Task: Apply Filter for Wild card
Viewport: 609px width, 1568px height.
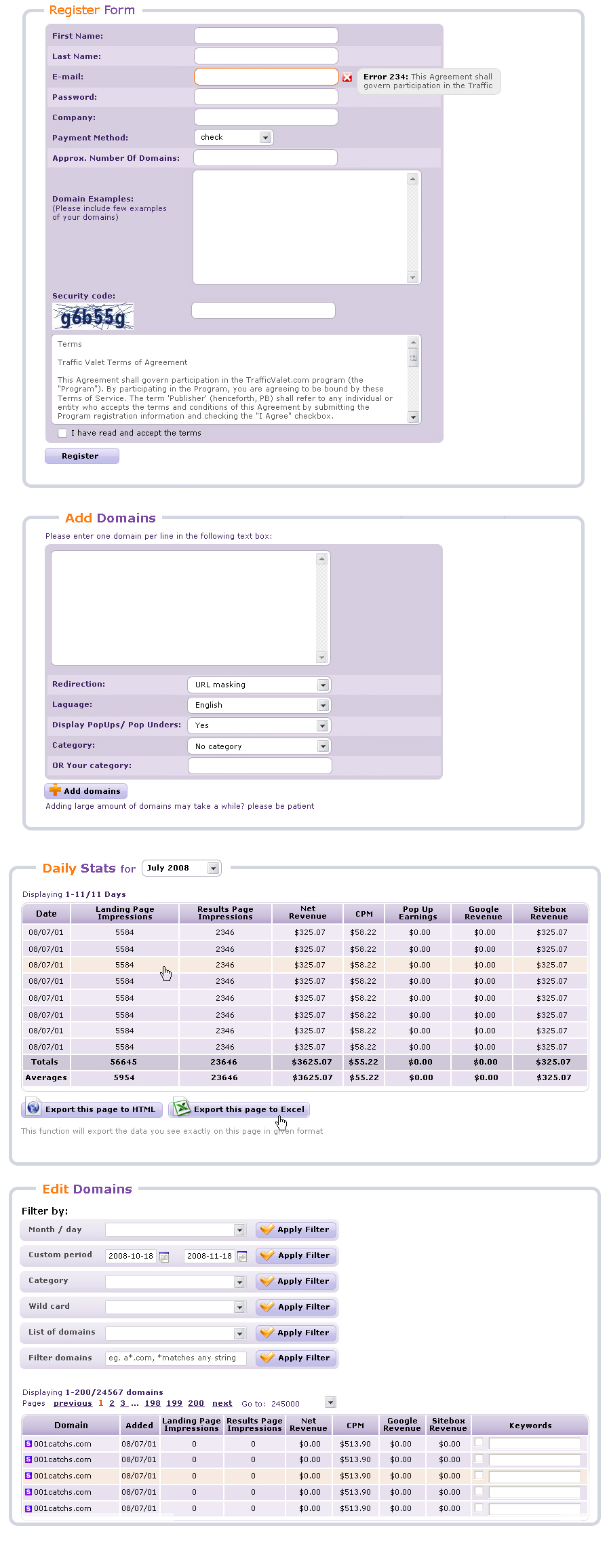Action: pos(296,1307)
